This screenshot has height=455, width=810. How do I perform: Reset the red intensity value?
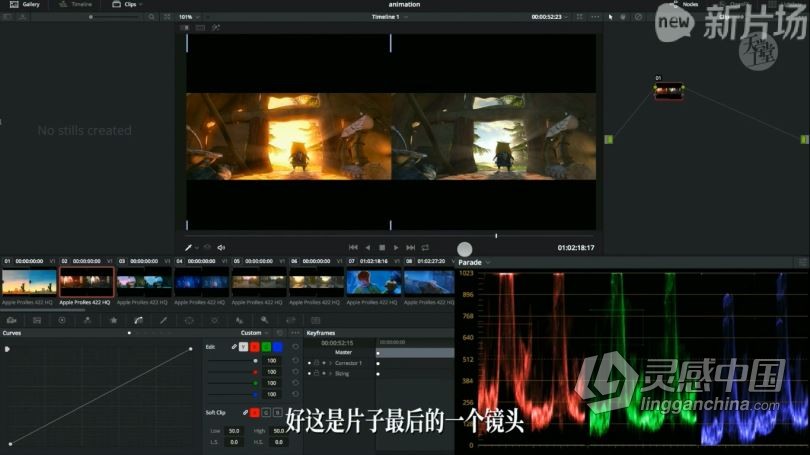tap(295, 372)
